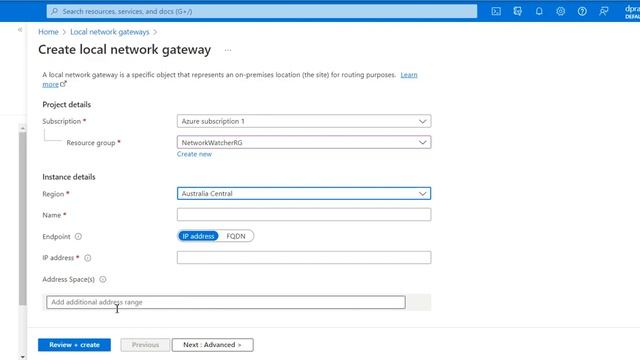Select the IP address endpoint option

(198, 236)
